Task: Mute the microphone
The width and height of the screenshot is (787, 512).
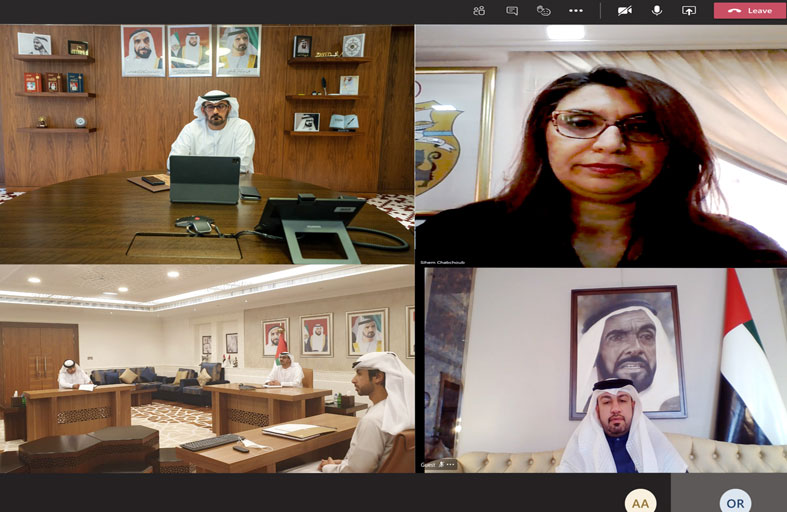Action: coord(657,10)
